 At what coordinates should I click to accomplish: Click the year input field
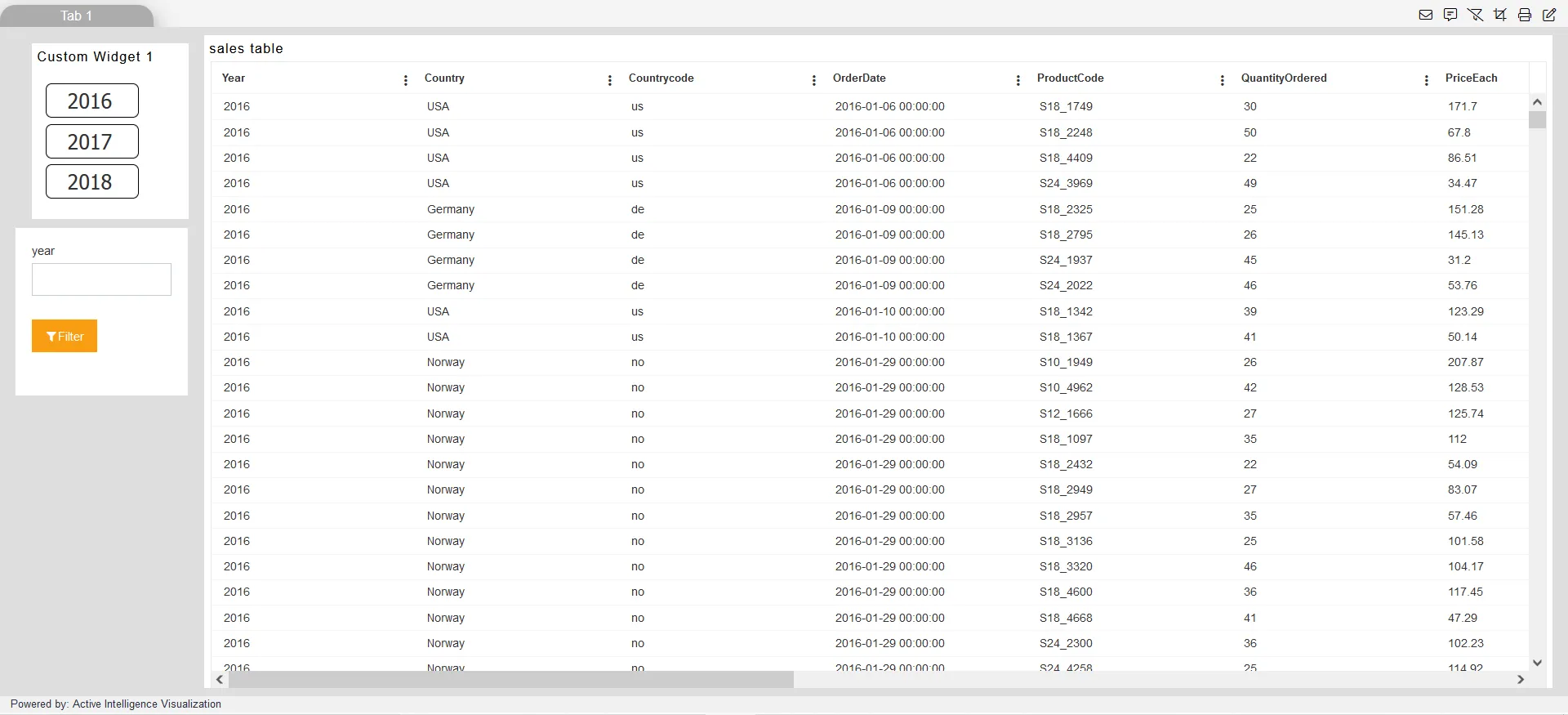click(101, 279)
